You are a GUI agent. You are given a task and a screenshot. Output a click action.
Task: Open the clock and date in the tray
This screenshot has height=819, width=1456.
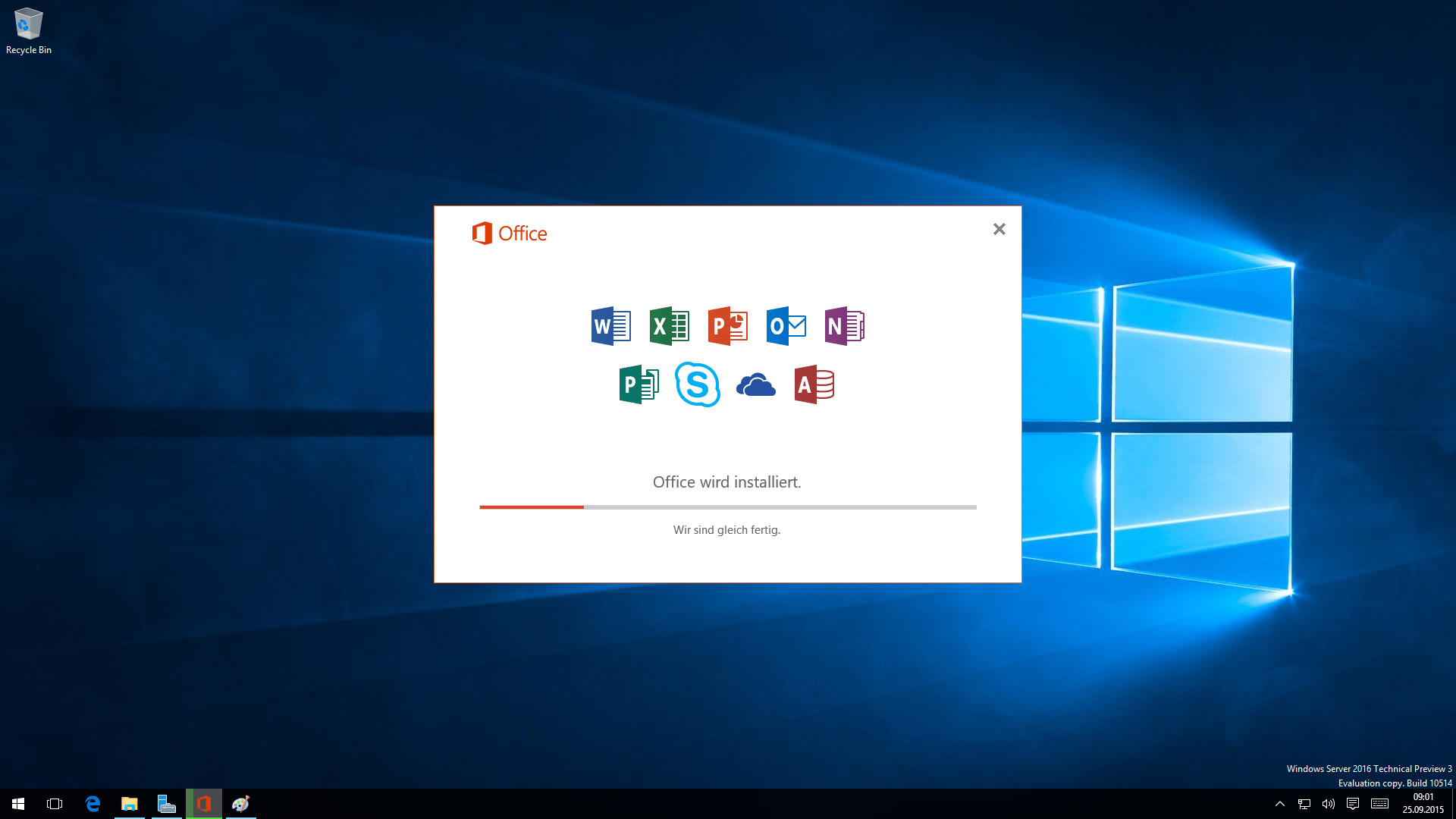coord(1423,803)
